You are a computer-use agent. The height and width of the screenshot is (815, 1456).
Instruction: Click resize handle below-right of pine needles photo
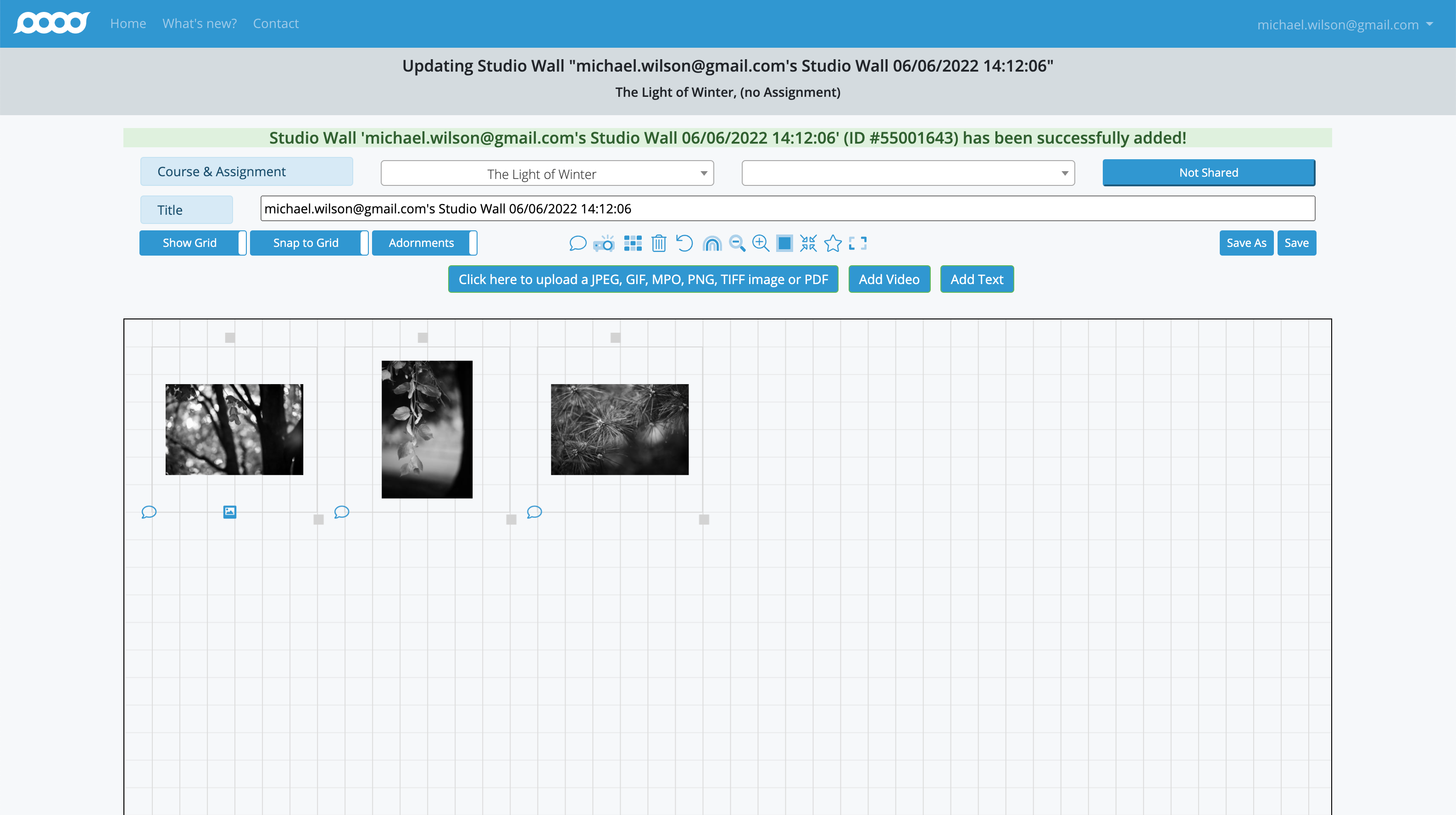tap(704, 520)
